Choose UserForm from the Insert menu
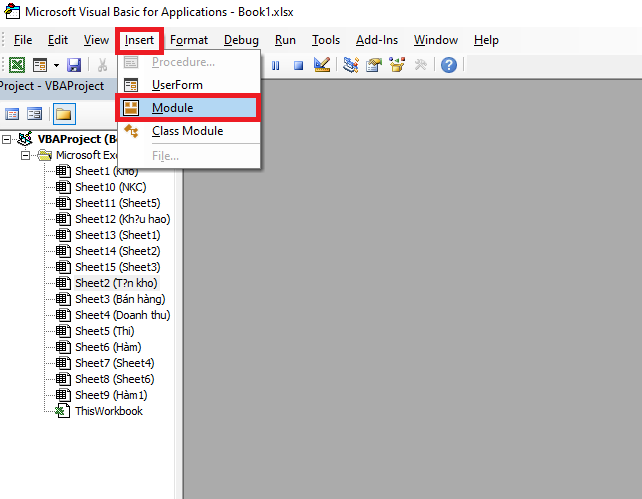Viewport: 642px width, 499px height. pyautogui.click(x=189, y=85)
